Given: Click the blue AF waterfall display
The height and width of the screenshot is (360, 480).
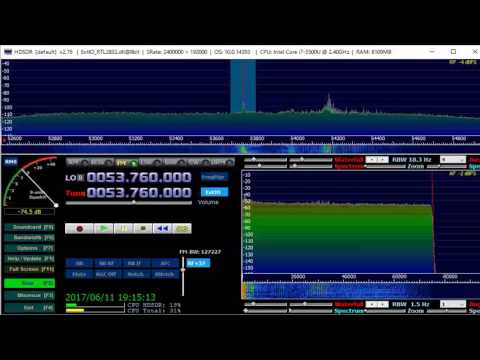Looking at the screenshot, I should point(361,290).
